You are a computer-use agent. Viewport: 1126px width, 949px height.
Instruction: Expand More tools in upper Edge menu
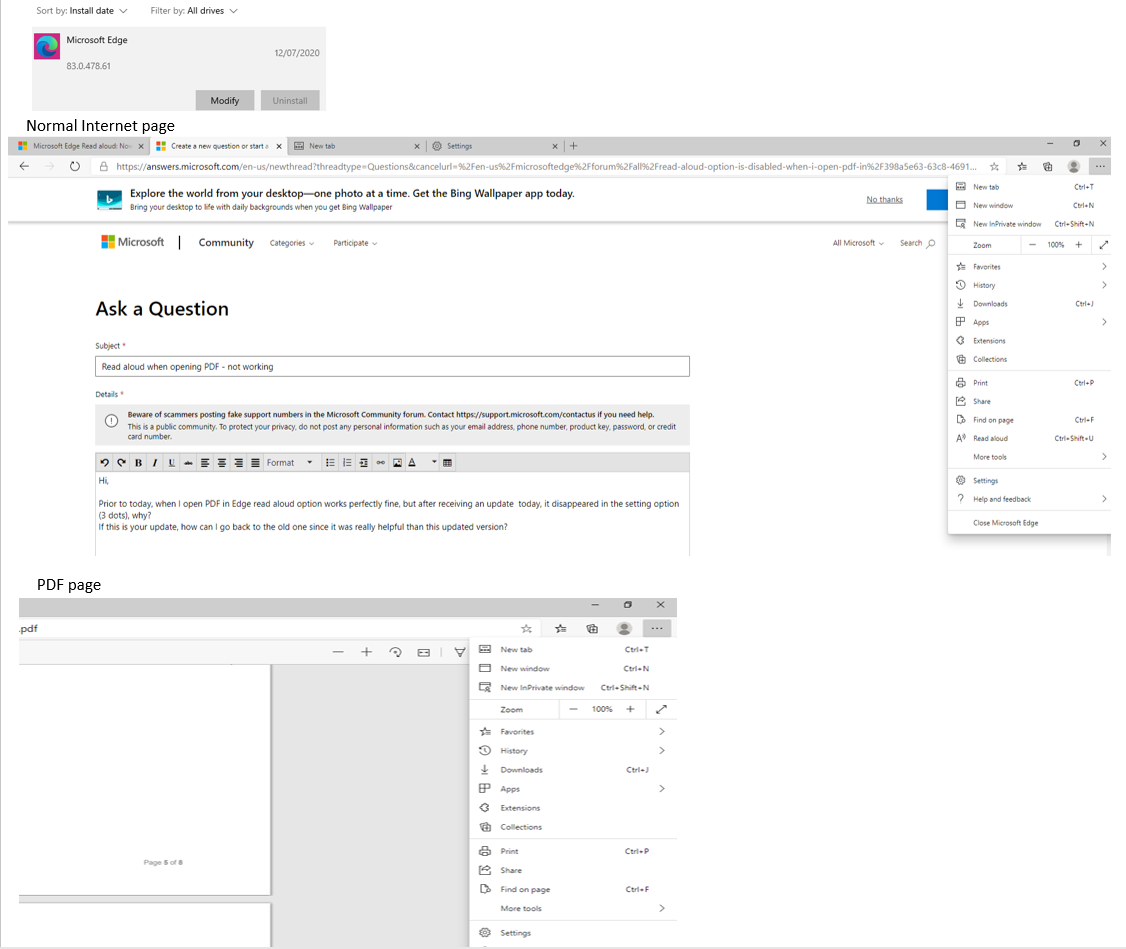[1029, 457]
